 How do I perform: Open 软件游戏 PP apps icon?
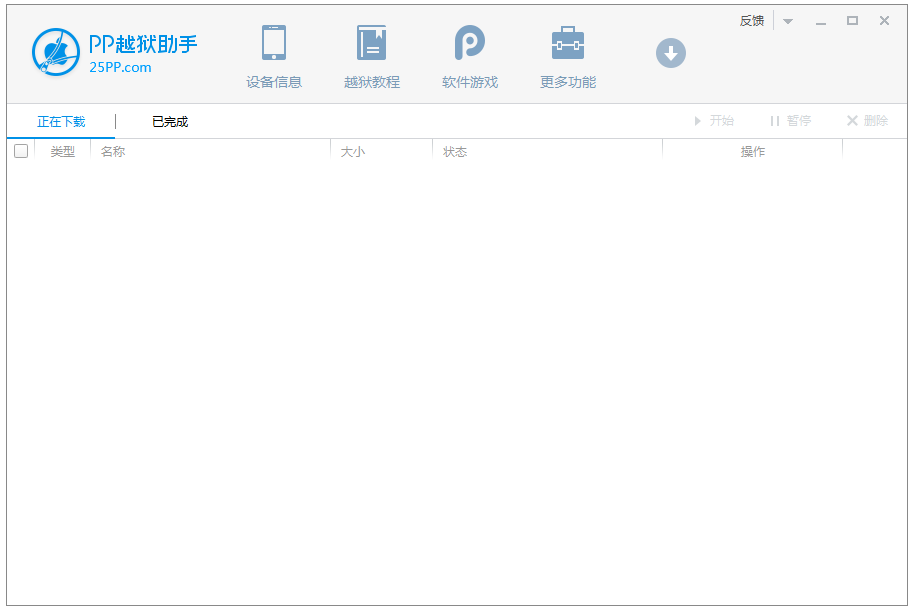click(x=470, y=43)
